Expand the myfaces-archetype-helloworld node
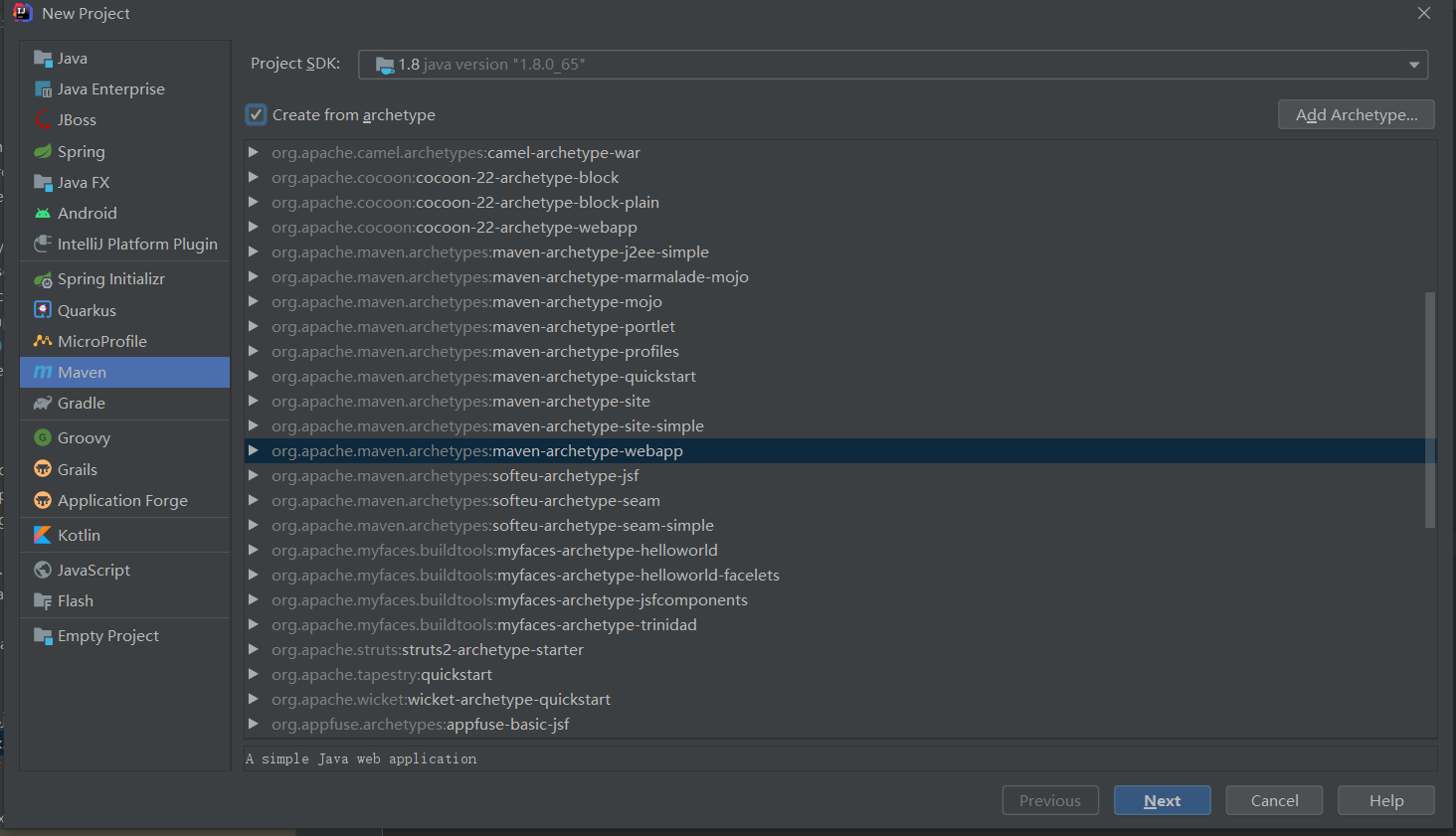This screenshot has width=1456, height=836. tap(254, 550)
